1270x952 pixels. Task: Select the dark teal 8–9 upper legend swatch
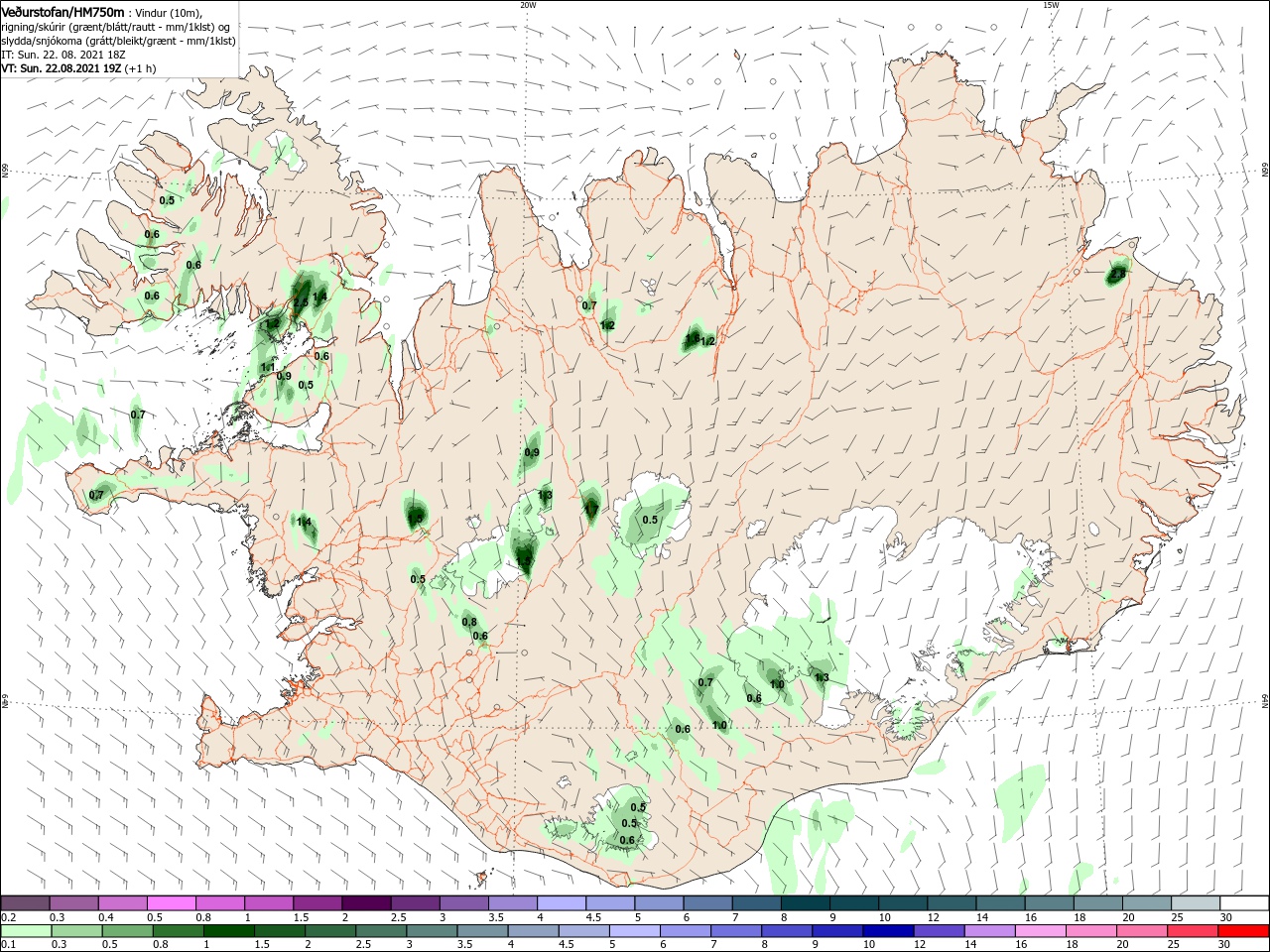[x=806, y=903]
